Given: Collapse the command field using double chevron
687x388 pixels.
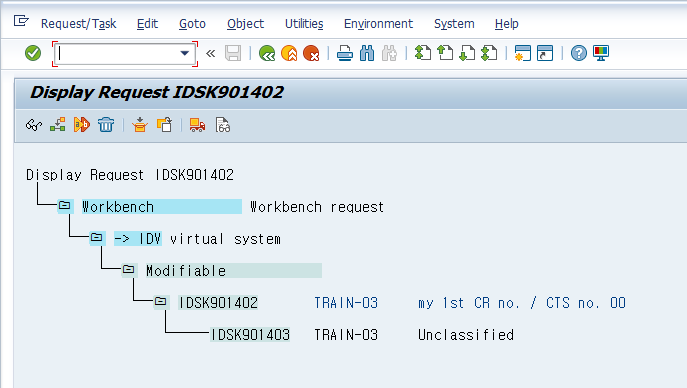Looking at the screenshot, I should coord(211,53).
